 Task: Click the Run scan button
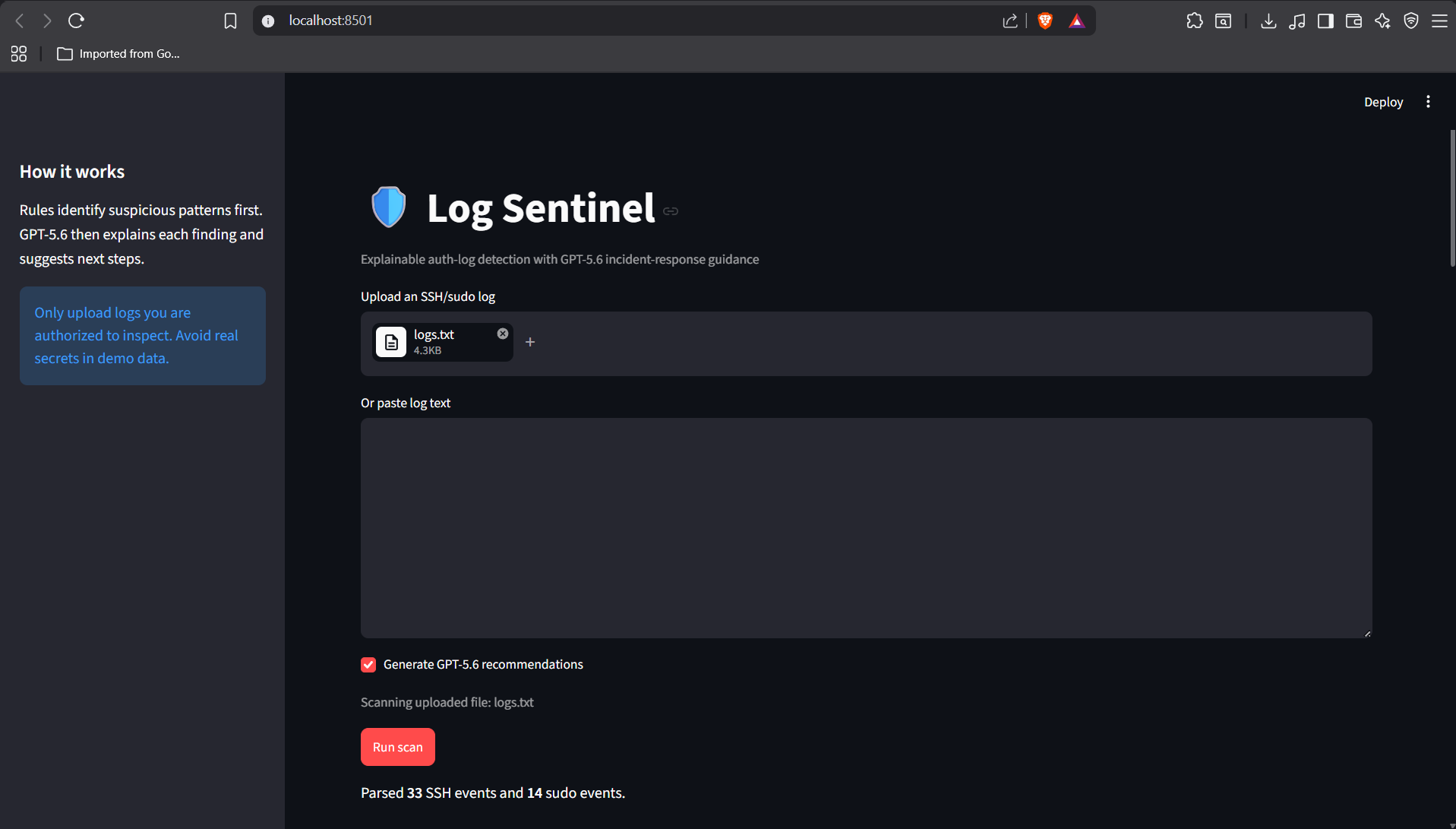point(397,747)
